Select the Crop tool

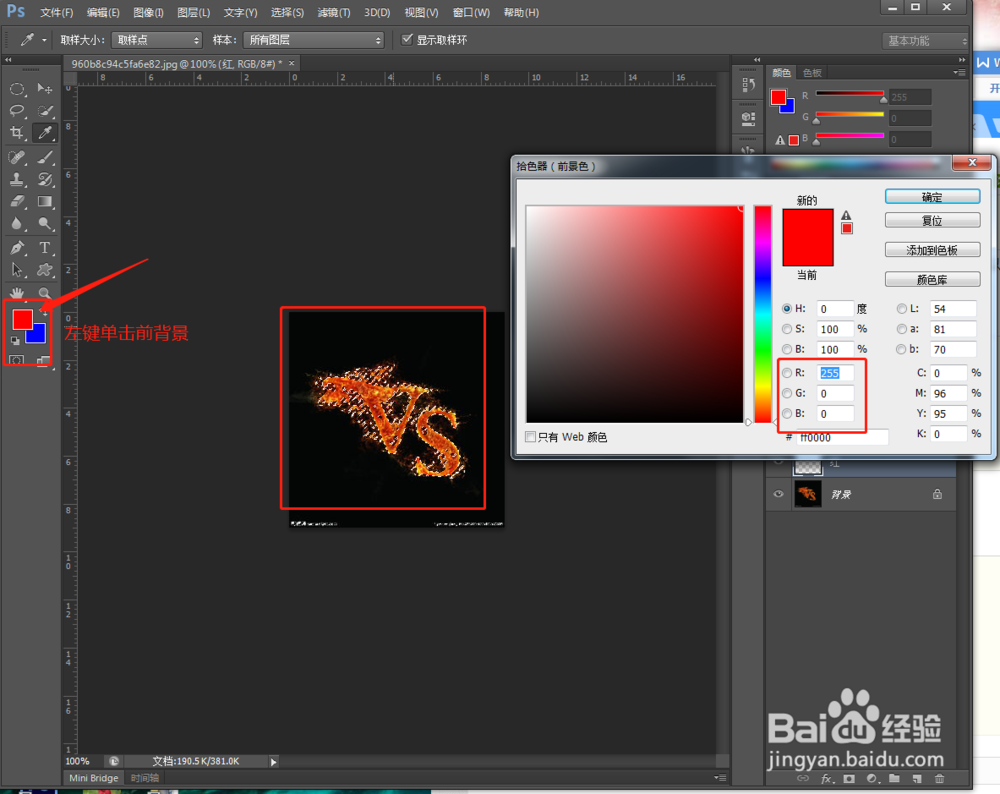[17, 133]
